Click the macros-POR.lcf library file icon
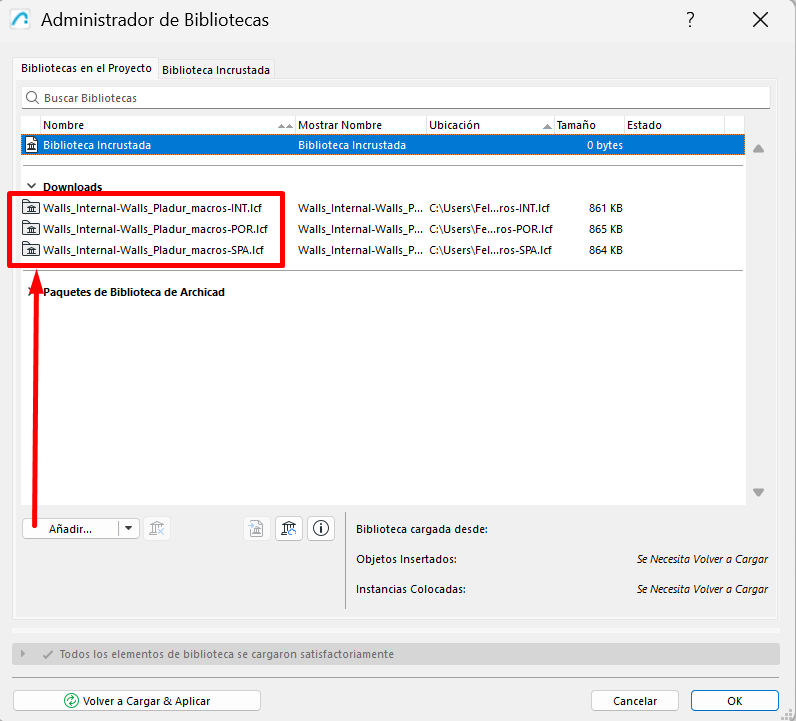This screenshot has width=796, height=721. click(x=31, y=229)
